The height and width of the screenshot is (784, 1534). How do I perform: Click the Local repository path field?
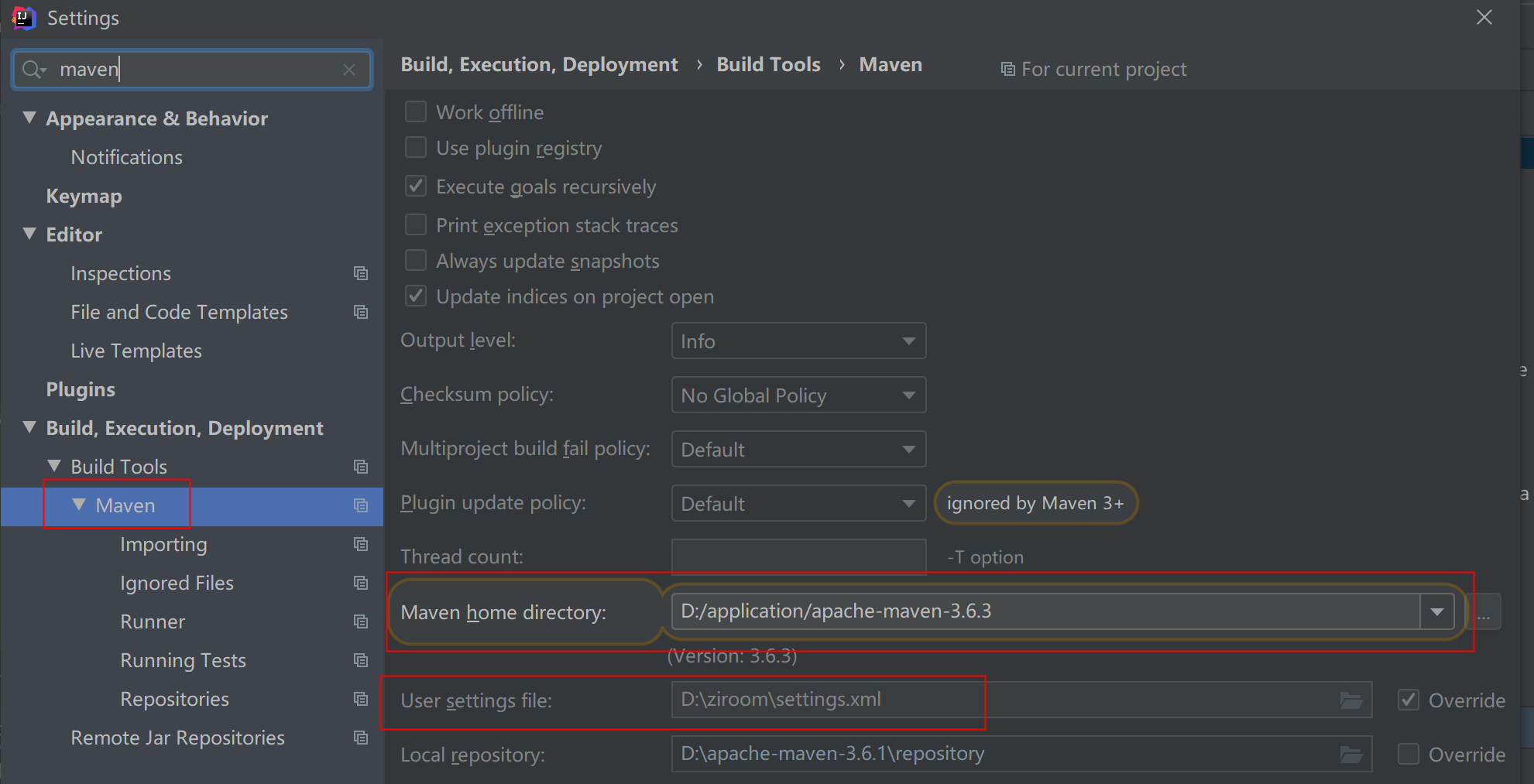(1021, 755)
